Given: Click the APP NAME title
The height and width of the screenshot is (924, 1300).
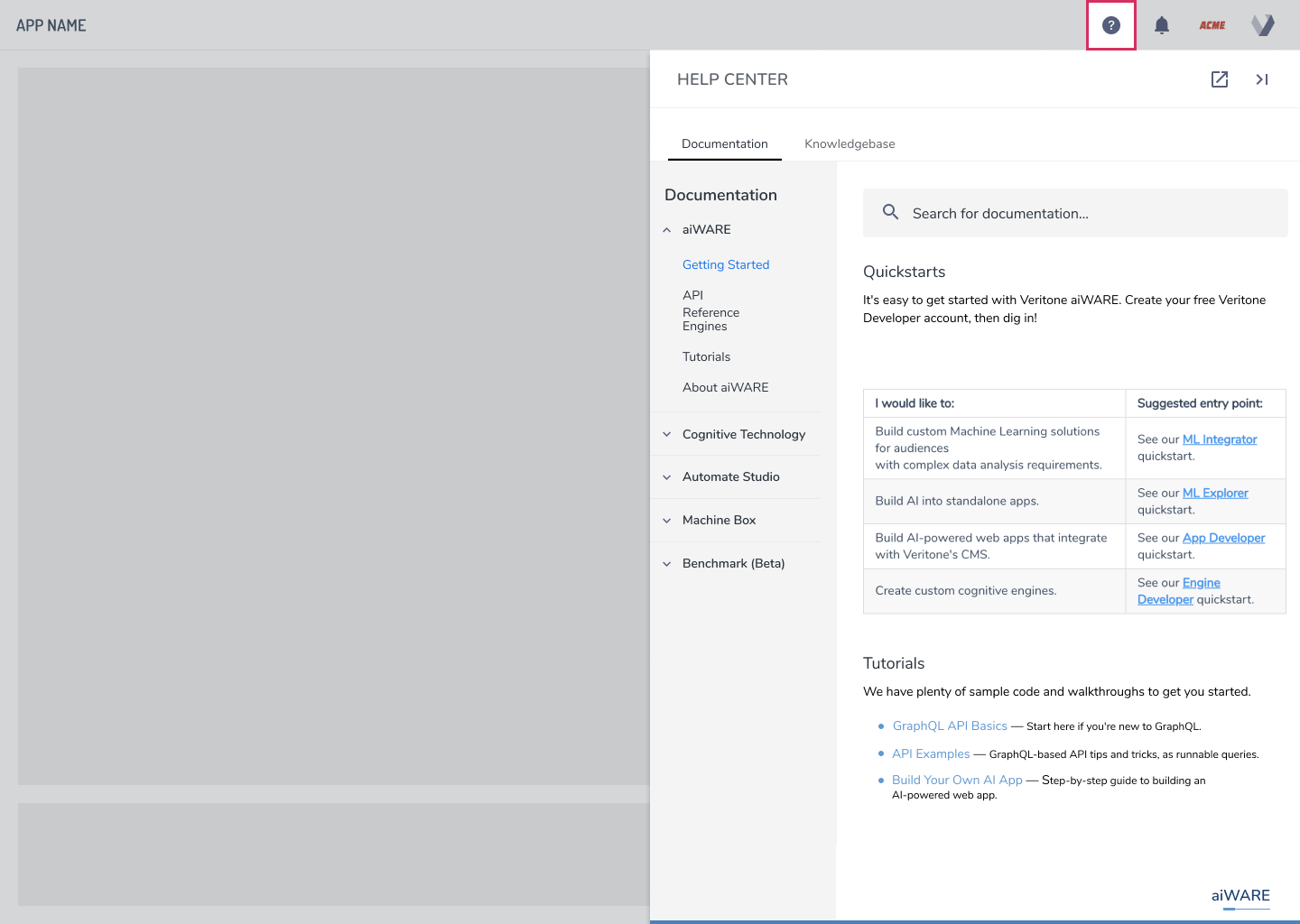Looking at the screenshot, I should point(51,25).
